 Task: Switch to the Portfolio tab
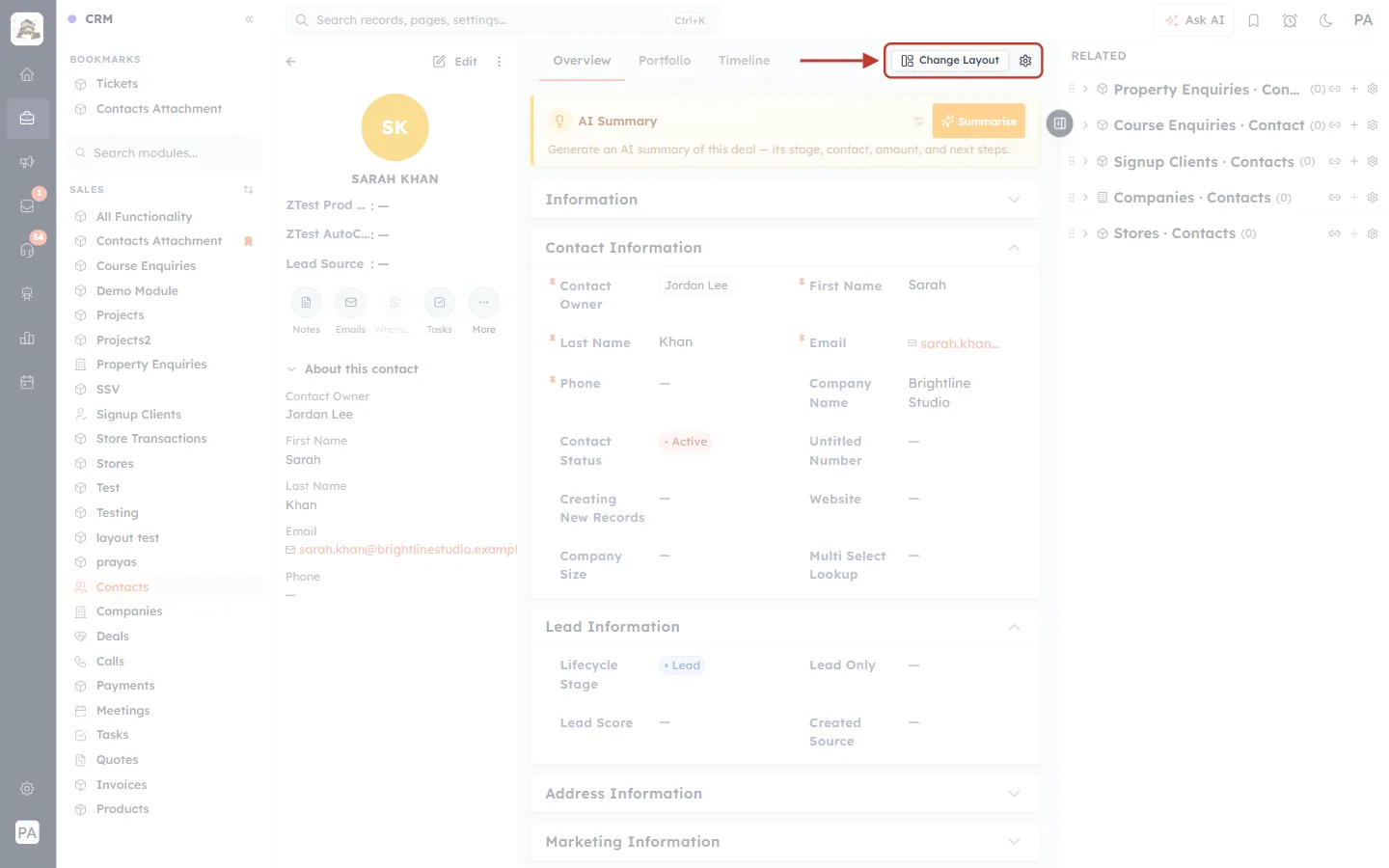[x=665, y=61]
